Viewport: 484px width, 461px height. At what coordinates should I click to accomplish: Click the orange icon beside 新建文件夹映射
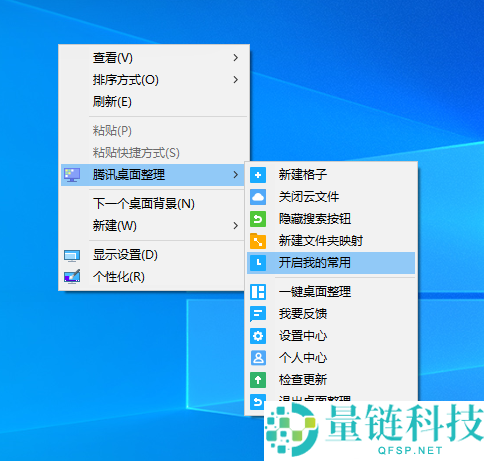tap(258, 241)
